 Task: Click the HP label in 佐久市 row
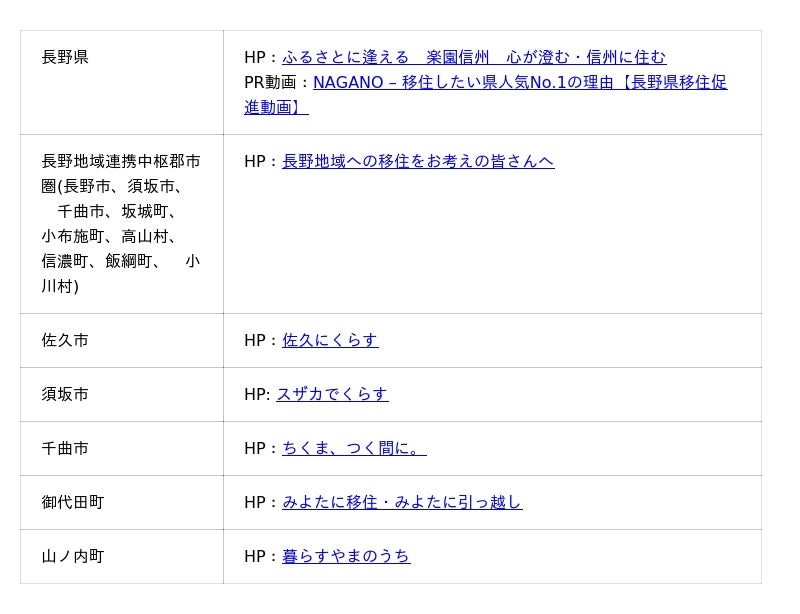[255, 340]
